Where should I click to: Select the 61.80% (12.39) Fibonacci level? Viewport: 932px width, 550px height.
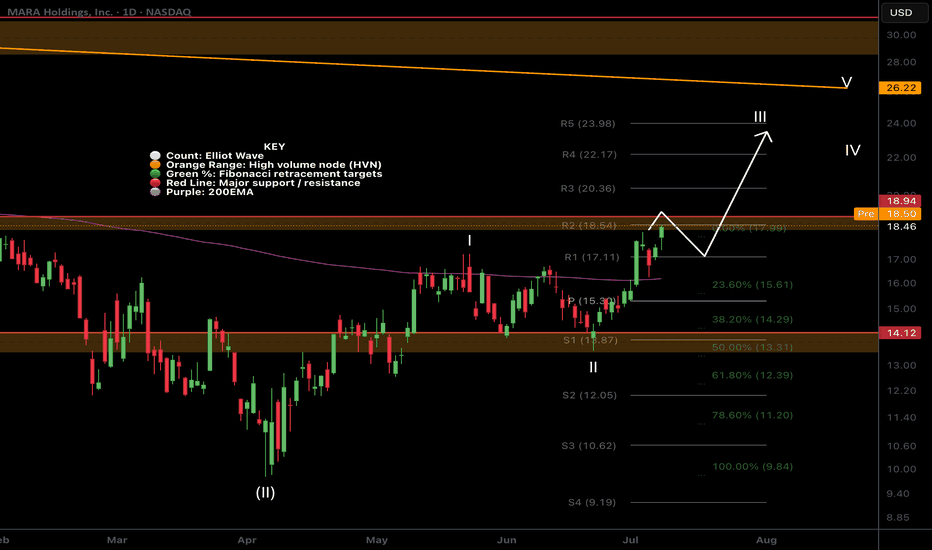coord(752,375)
